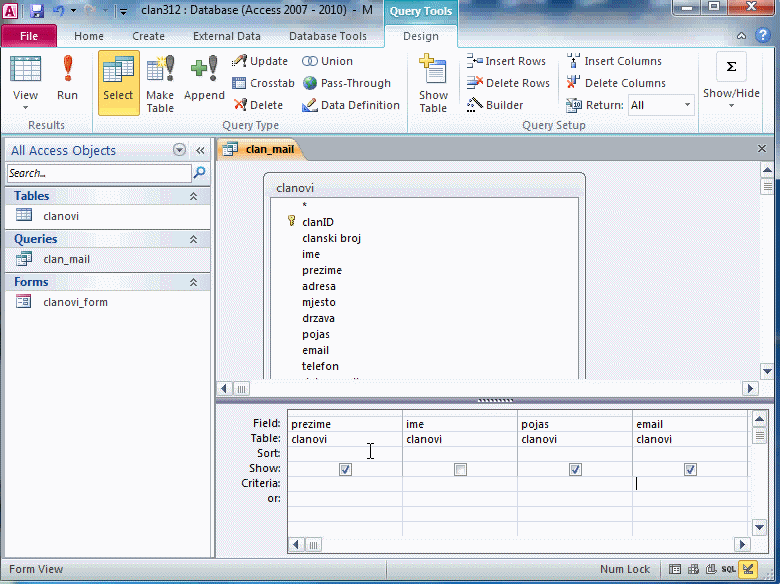780x584 pixels.
Task: Click the Insert Rows button
Action: tap(507, 61)
